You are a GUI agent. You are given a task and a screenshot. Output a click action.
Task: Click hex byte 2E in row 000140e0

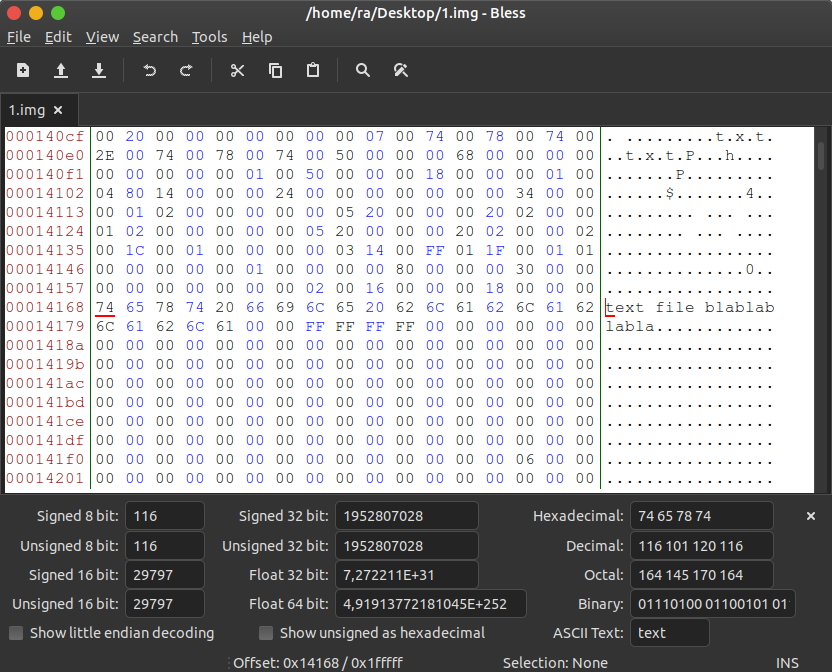tap(105, 156)
